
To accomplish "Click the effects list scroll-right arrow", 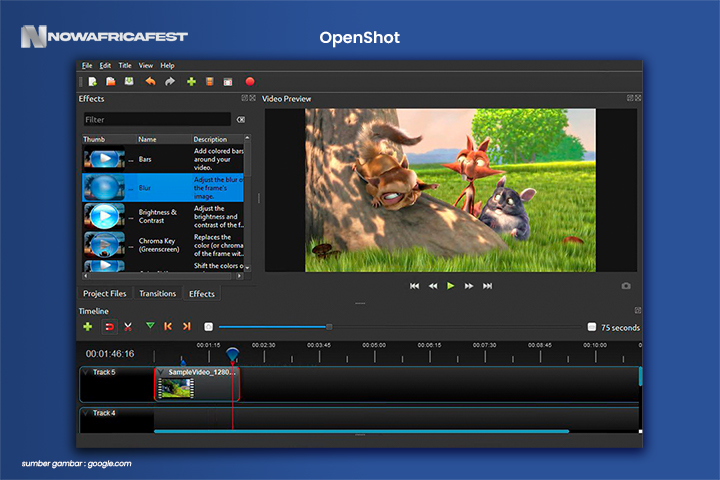I will click(x=239, y=276).
